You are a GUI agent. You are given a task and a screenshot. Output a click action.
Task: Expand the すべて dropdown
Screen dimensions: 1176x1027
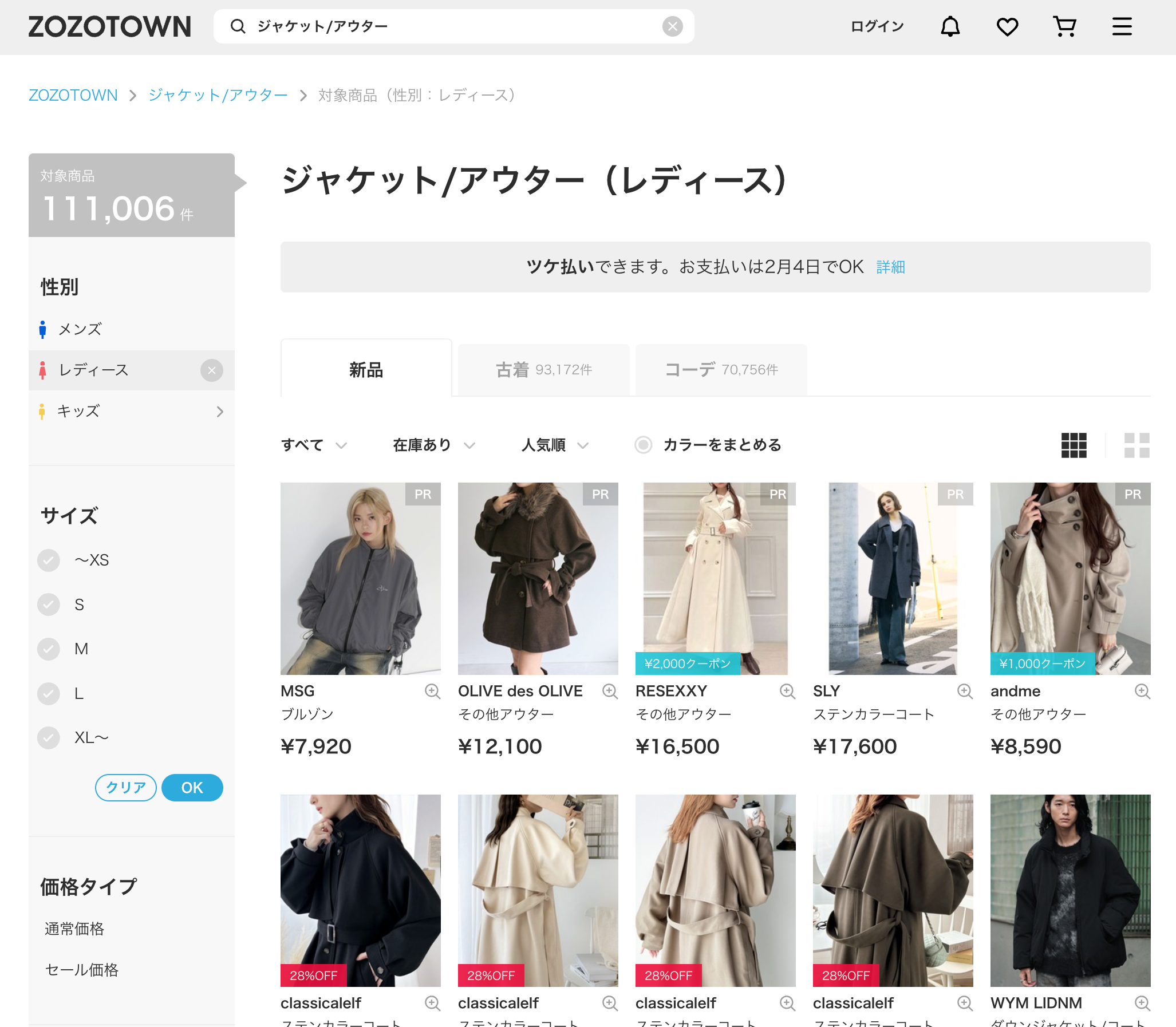314,445
